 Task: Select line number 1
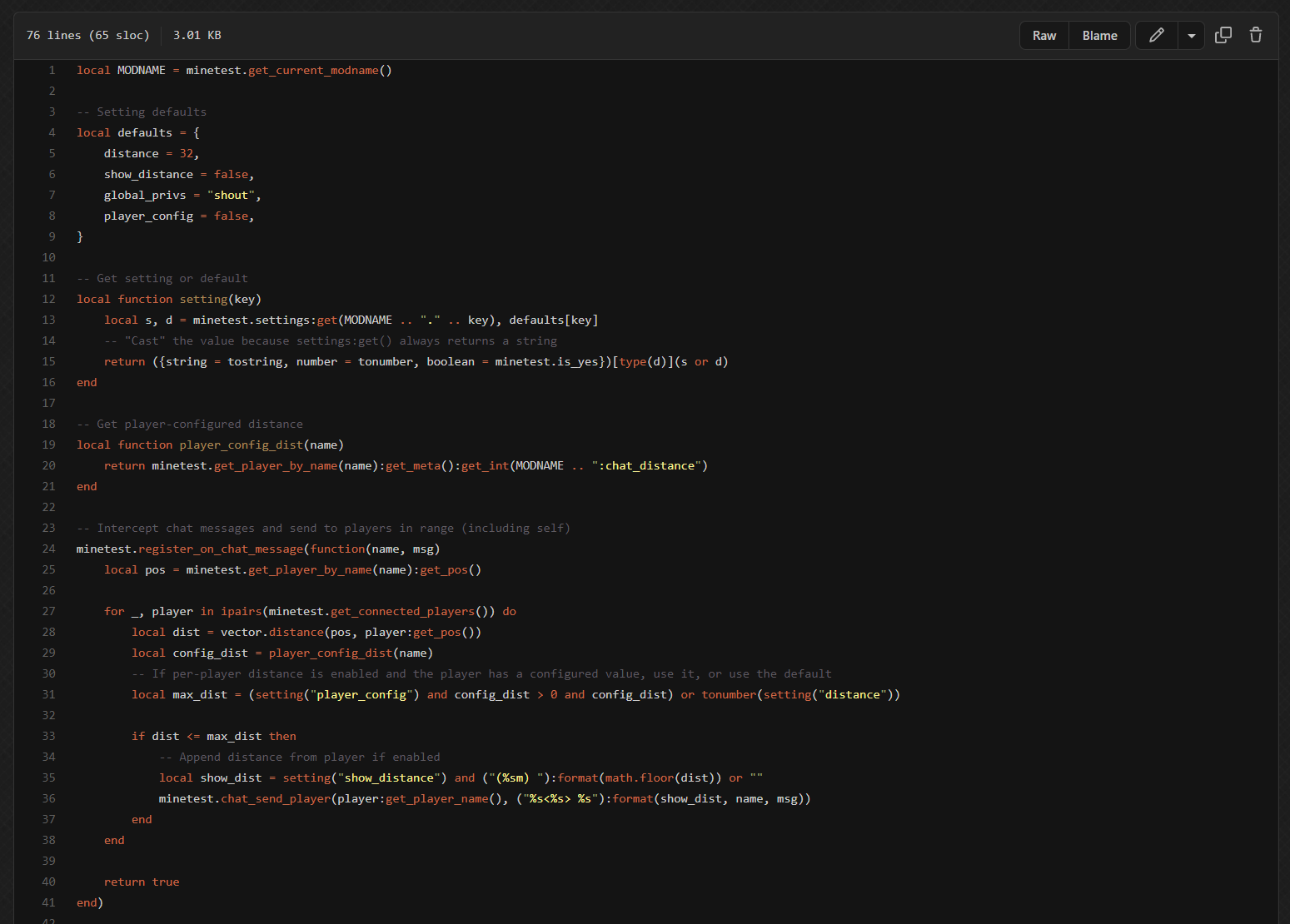[52, 70]
